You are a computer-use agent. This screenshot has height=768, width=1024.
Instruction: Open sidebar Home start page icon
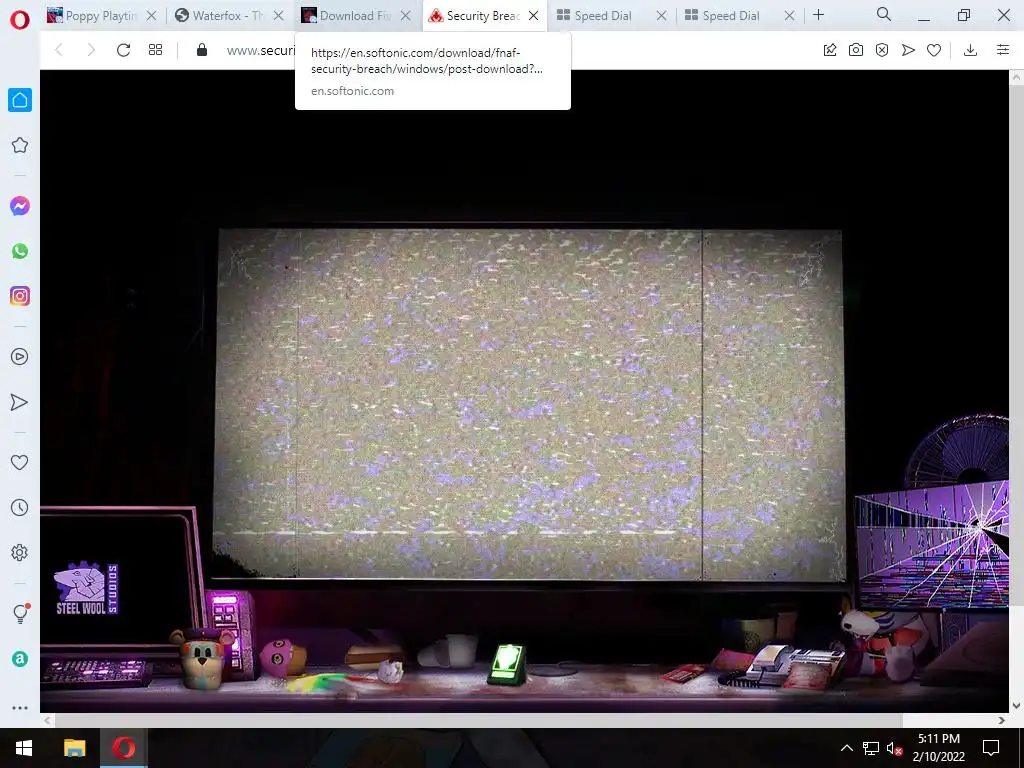(20, 100)
